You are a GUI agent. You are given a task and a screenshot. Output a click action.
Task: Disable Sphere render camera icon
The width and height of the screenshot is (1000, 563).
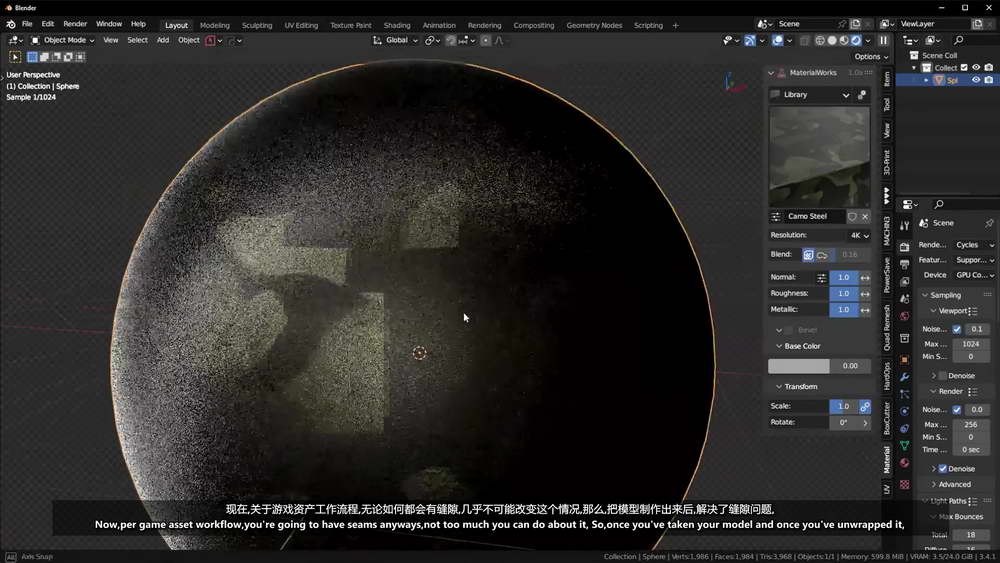pyautogui.click(x=989, y=80)
